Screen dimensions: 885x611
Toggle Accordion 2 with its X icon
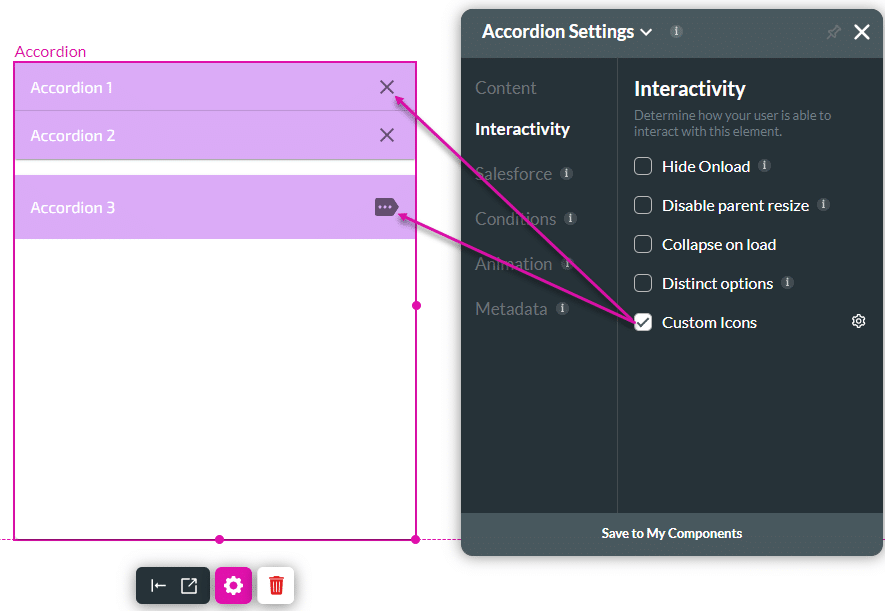click(x=387, y=135)
